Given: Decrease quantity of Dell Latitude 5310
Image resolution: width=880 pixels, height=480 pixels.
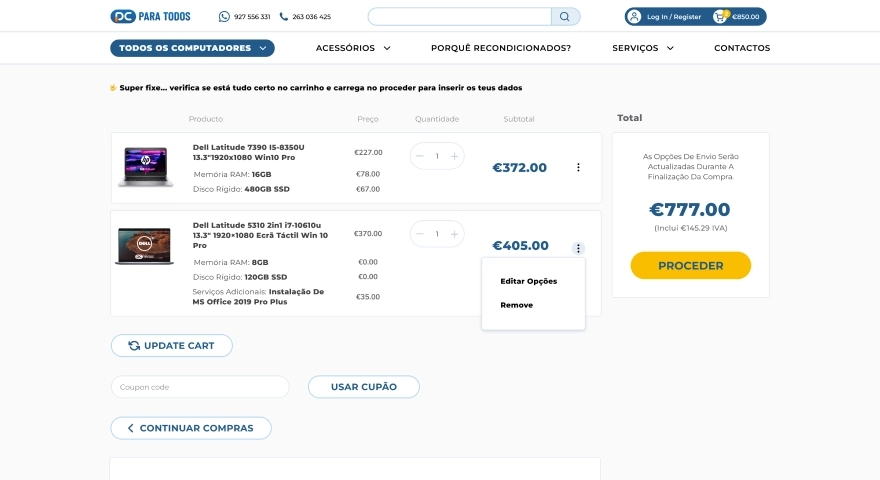Looking at the screenshot, I should (420, 234).
